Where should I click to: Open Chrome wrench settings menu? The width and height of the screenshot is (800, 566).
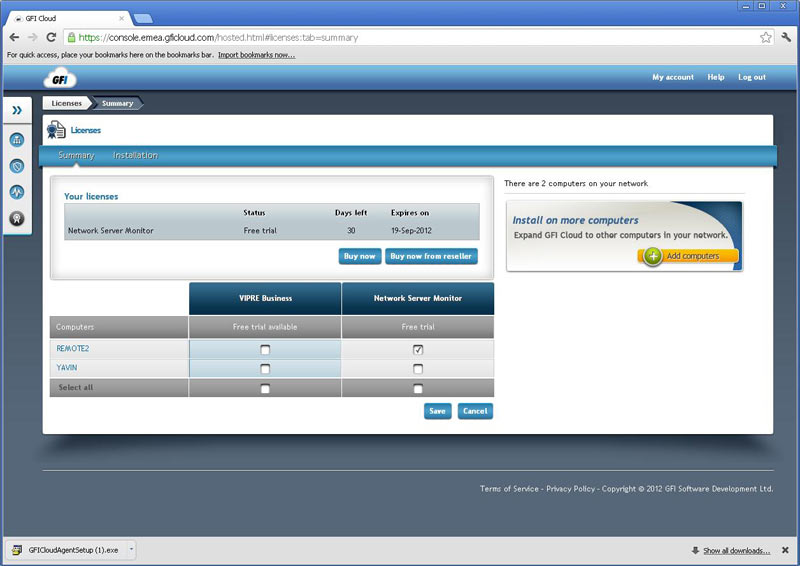click(786, 37)
